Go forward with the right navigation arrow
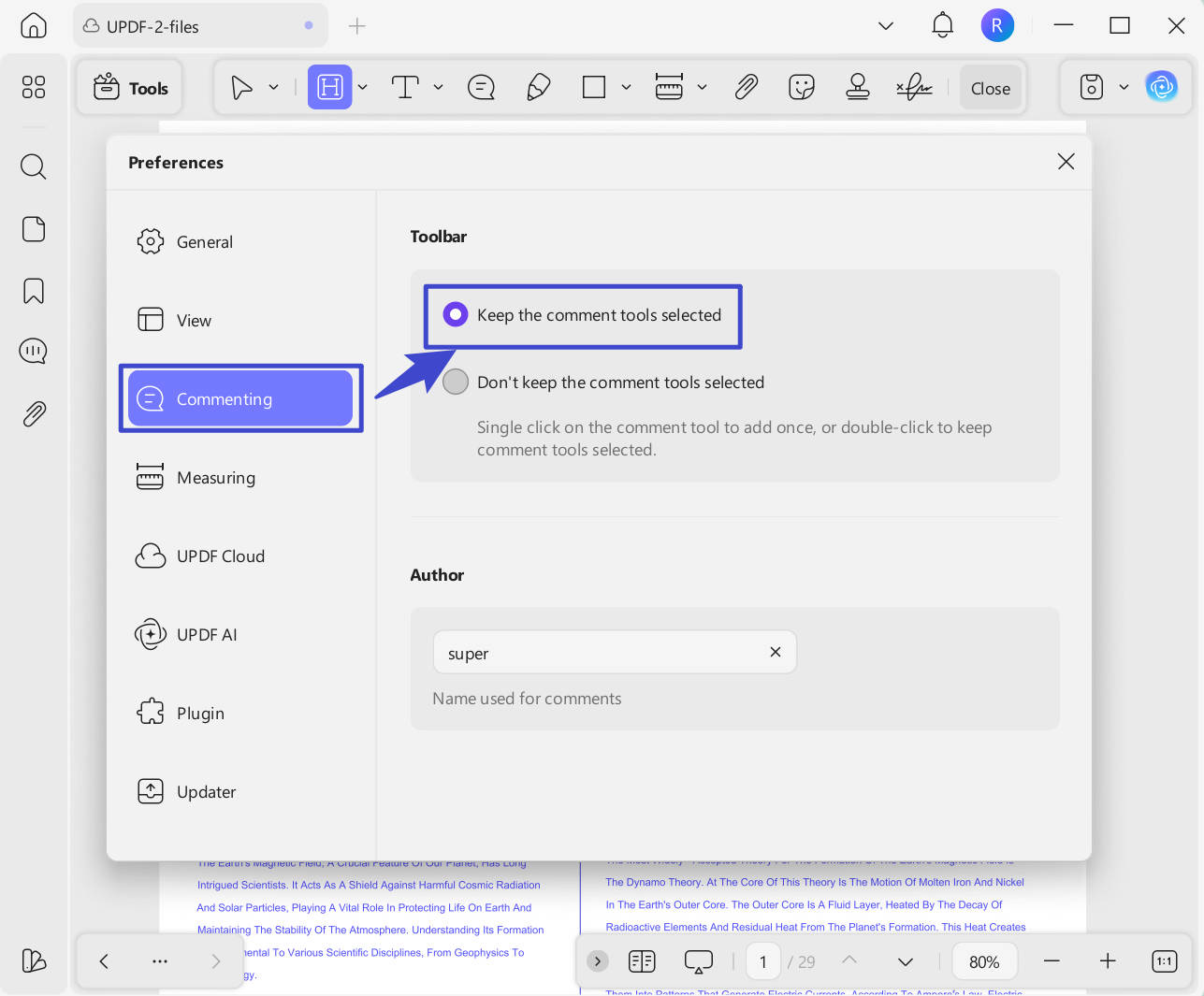The height and width of the screenshot is (996, 1204). 216,961
